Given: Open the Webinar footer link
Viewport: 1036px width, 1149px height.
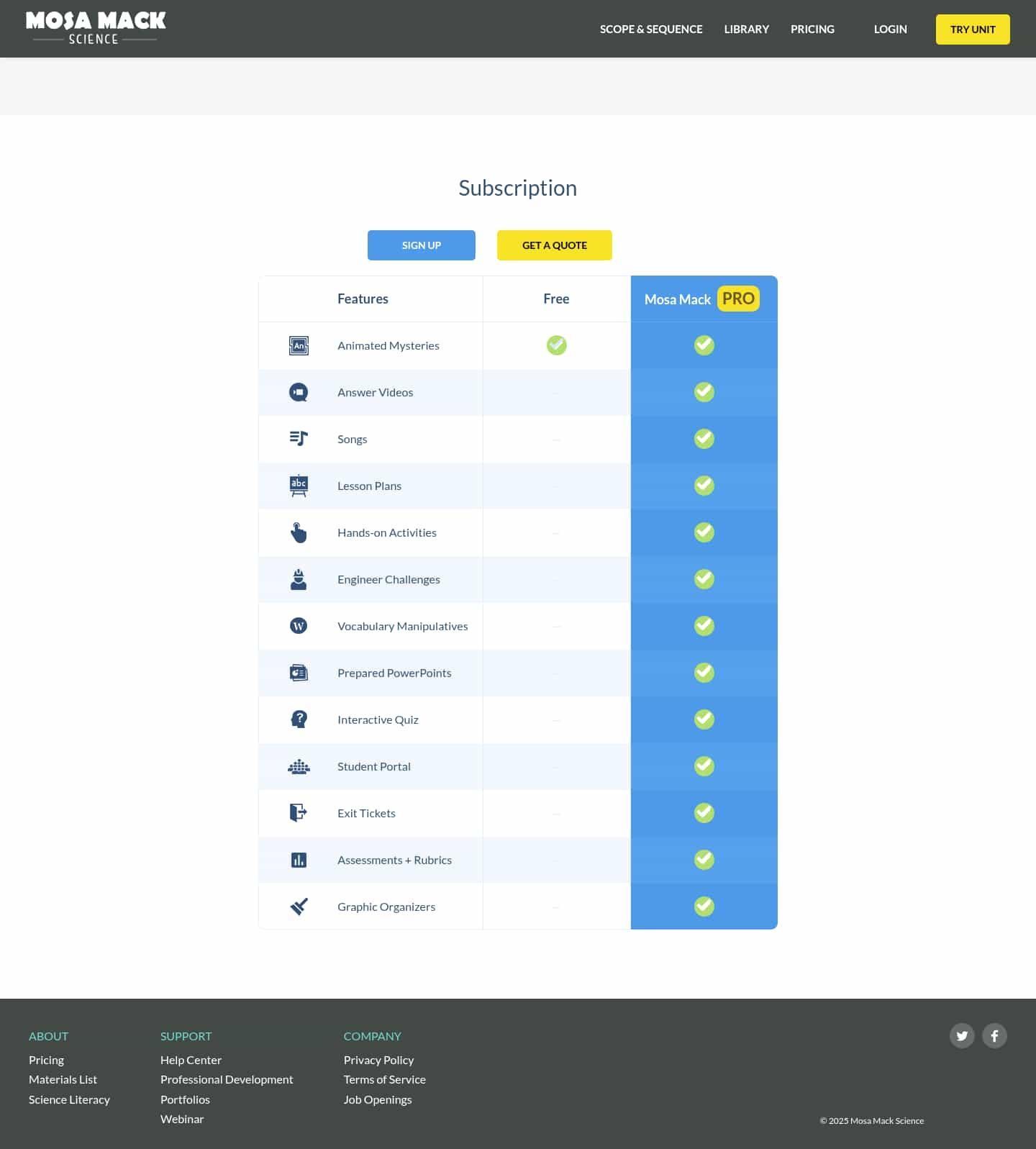Looking at the screenshot, I should pyautogui.click(x=182, y=1119).
